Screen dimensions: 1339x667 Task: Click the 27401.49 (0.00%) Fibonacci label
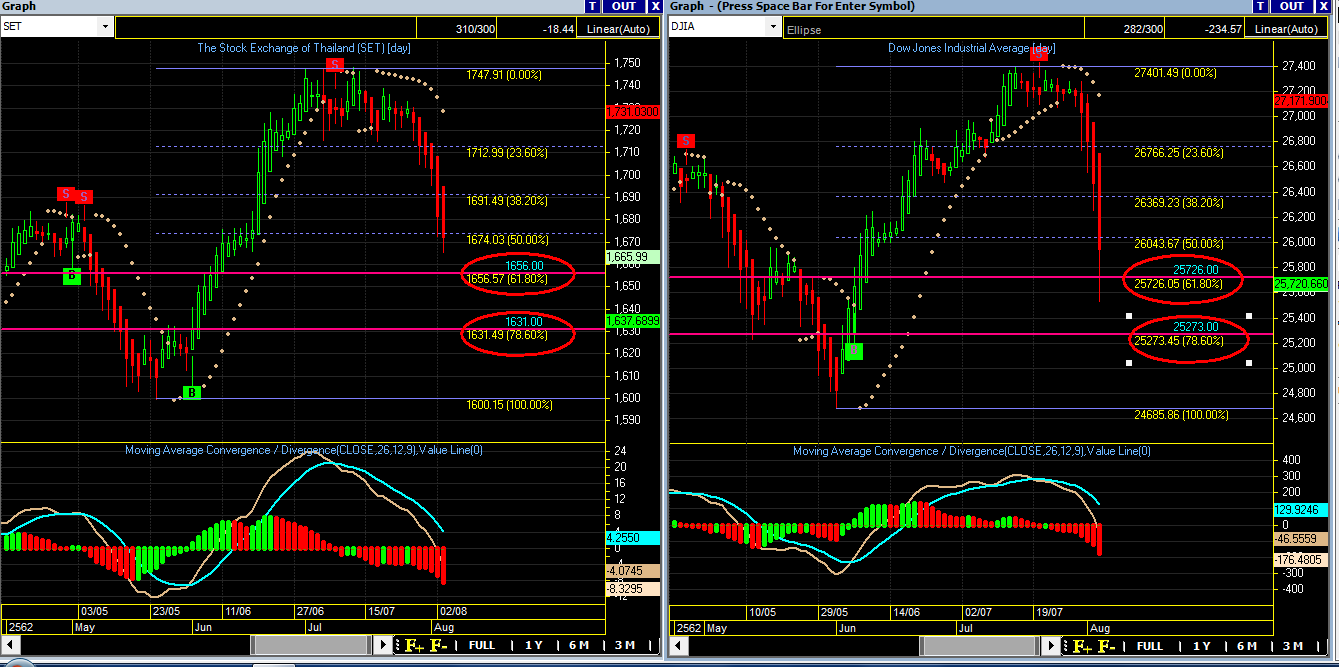coord(1175,72)
